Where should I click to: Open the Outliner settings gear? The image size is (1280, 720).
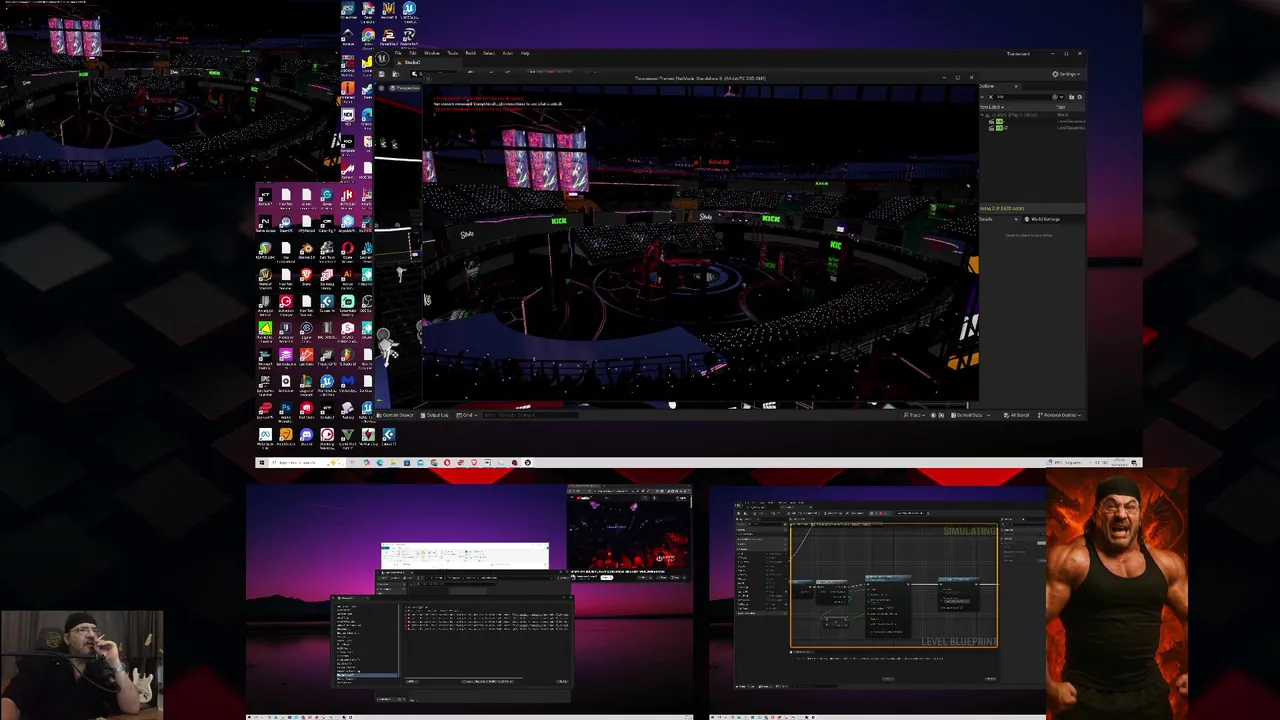pos(1079,97)
